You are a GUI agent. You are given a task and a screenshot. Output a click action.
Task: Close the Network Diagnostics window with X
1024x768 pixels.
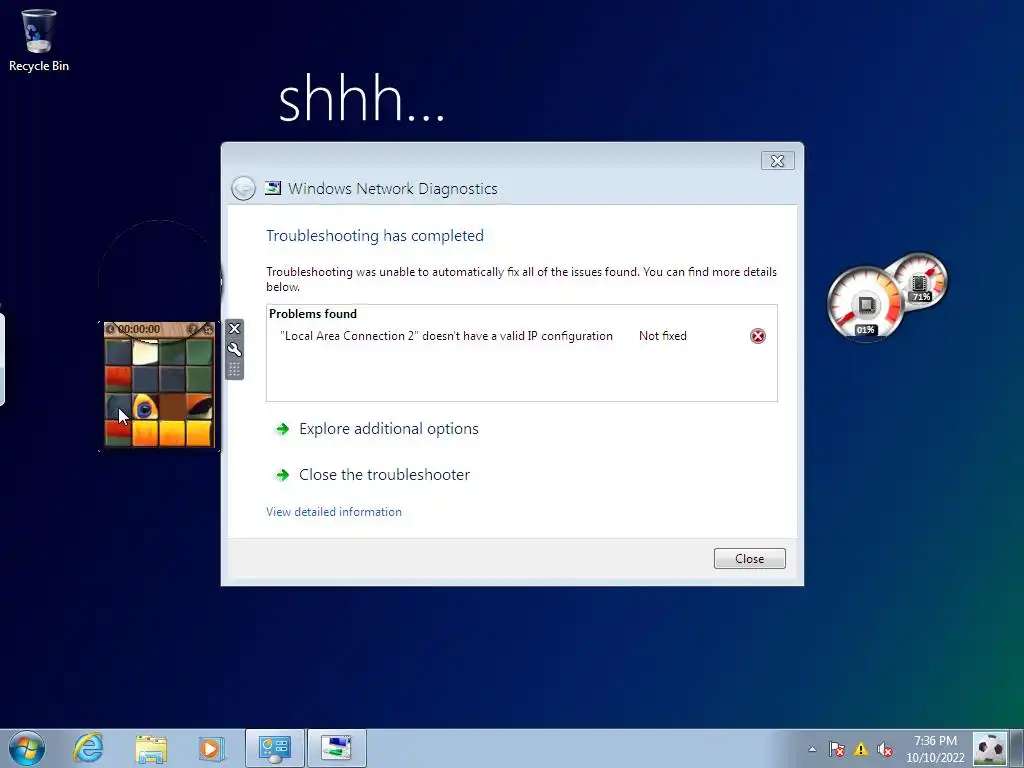pyautogui.click(x=777, y=161)
